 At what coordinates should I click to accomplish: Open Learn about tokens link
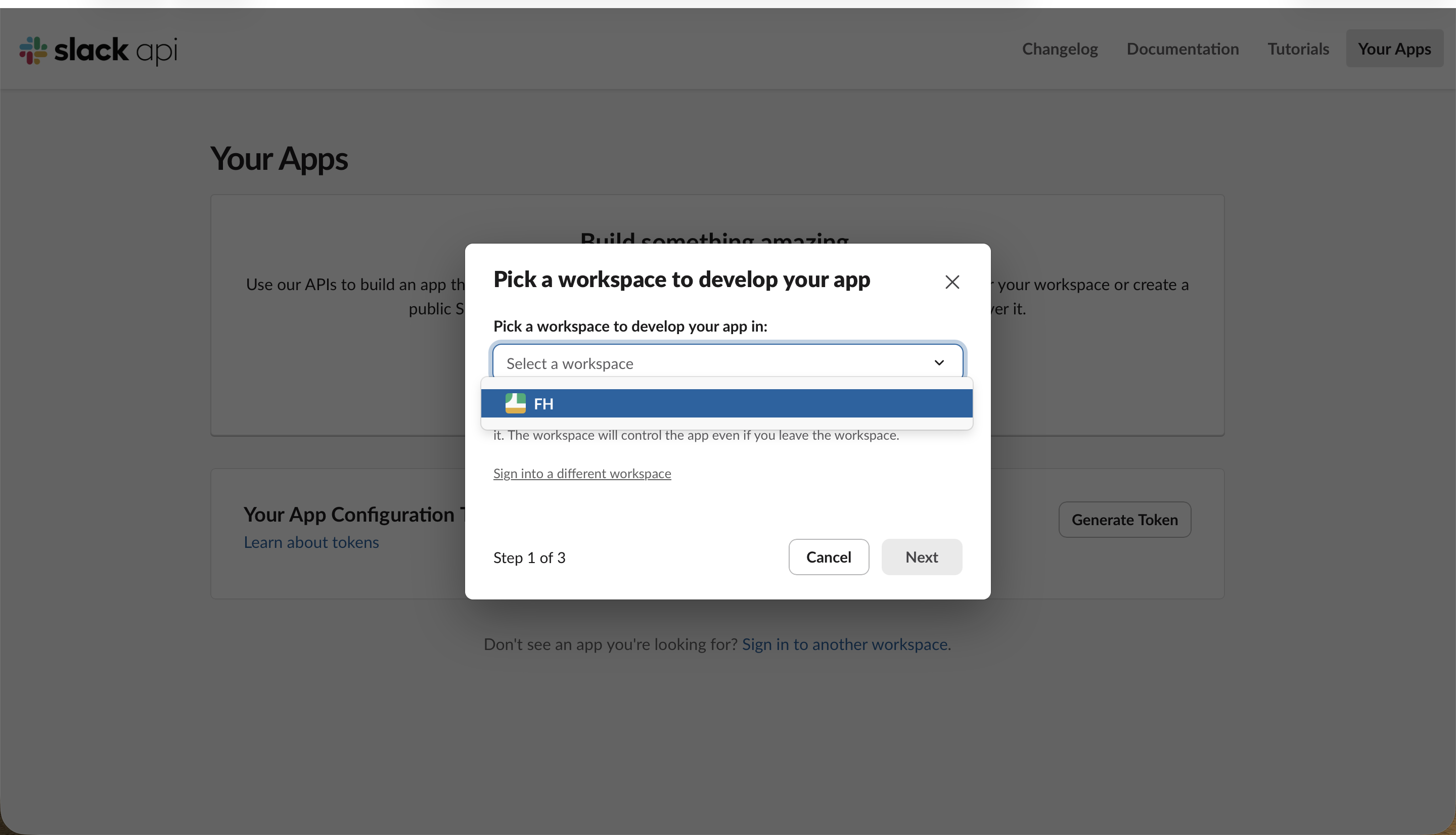tap(311, 542)
